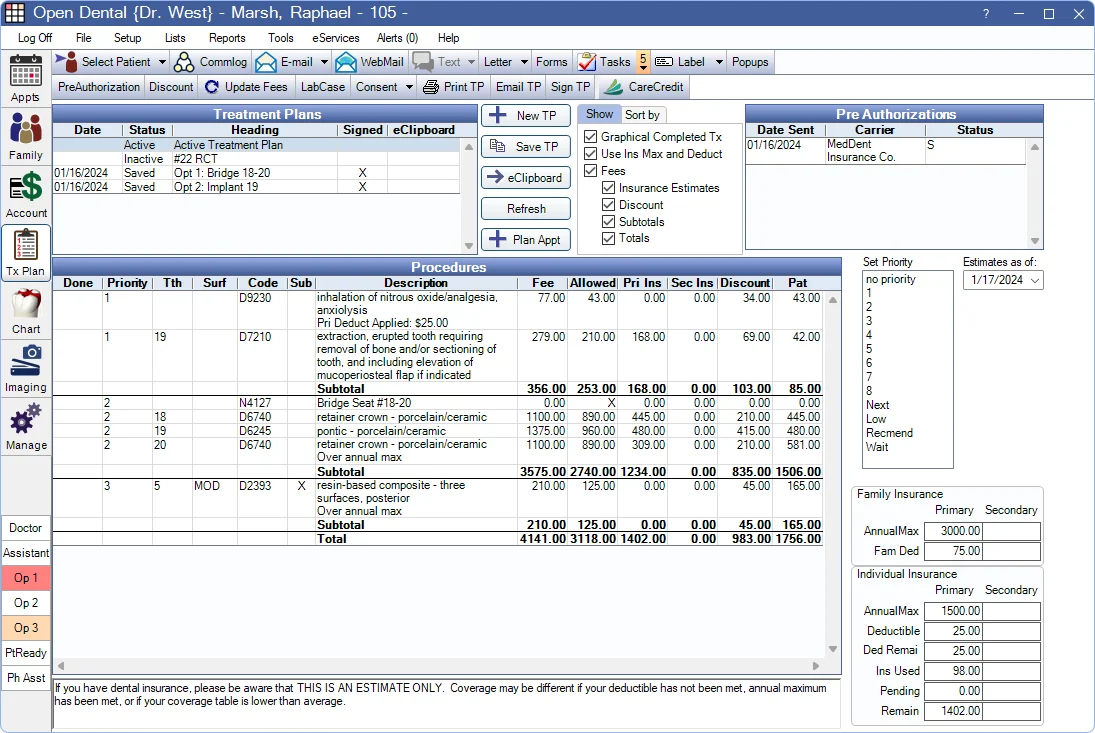Uncheck Graphical Completed Tx

[591, 137]
